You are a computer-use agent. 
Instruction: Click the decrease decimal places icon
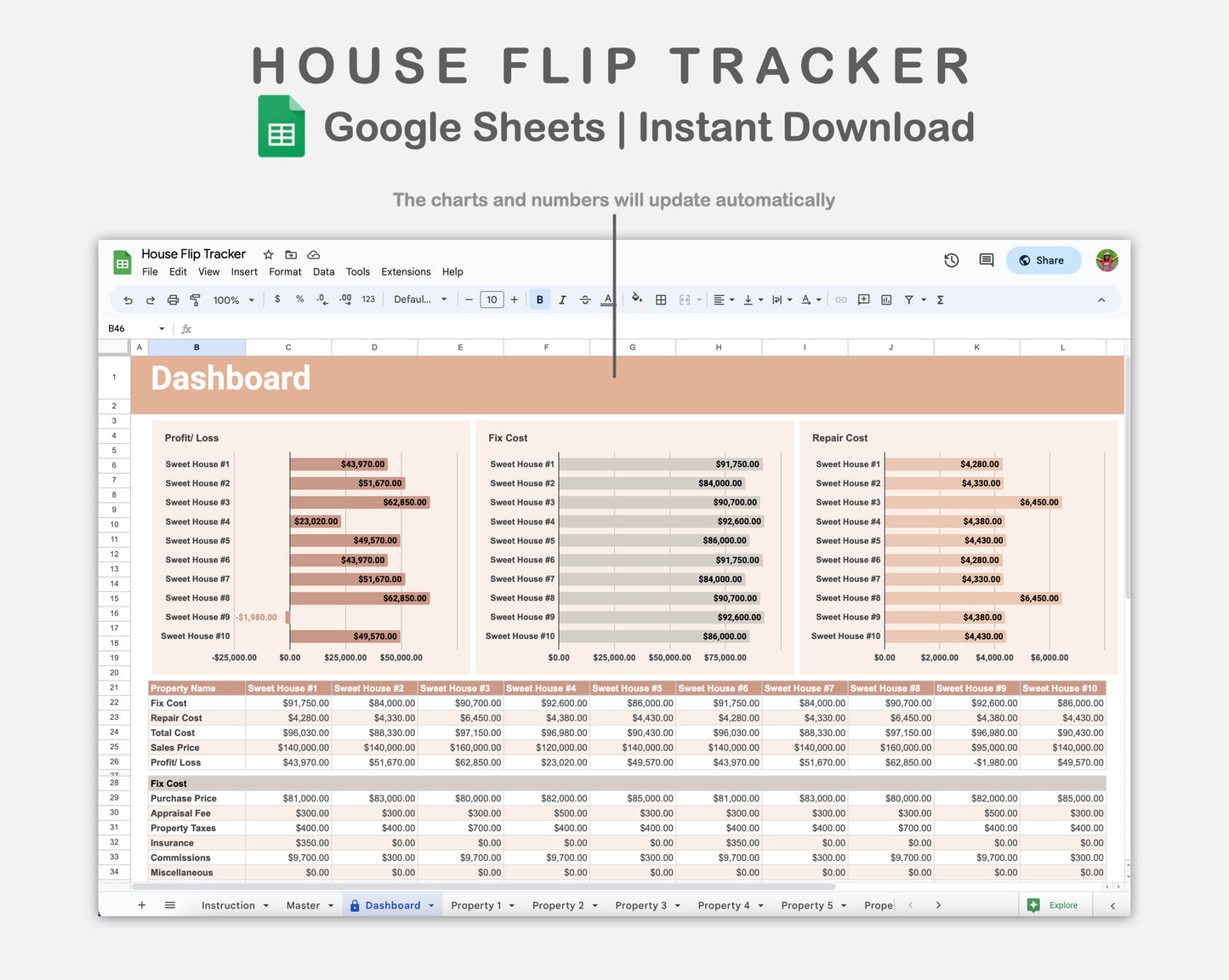tap(321, 299)
